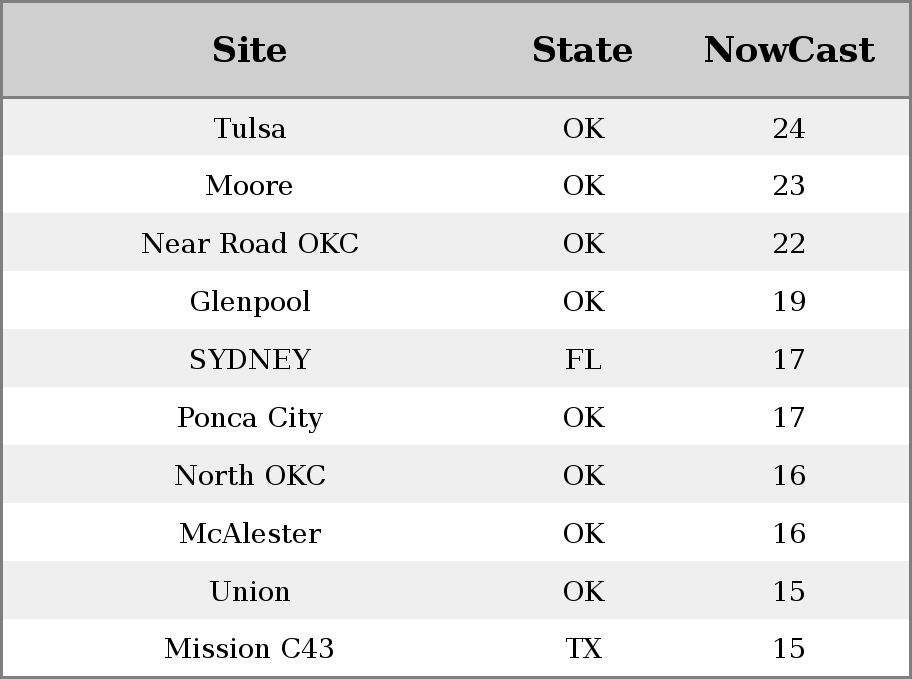912x679 pixels.
Task: Click the SYDNEY site entry
Action: point(250,359)
